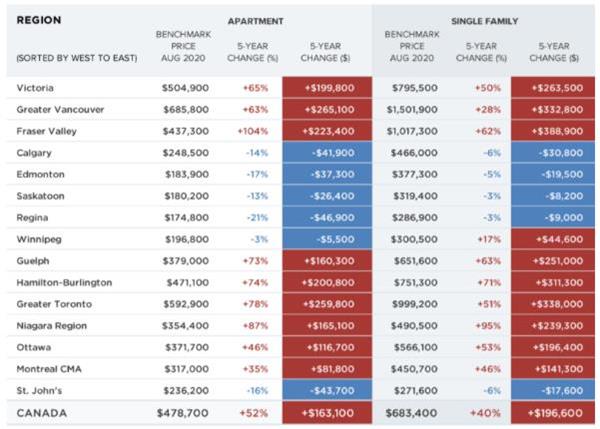Click the APARTMENT column group header

255,19
